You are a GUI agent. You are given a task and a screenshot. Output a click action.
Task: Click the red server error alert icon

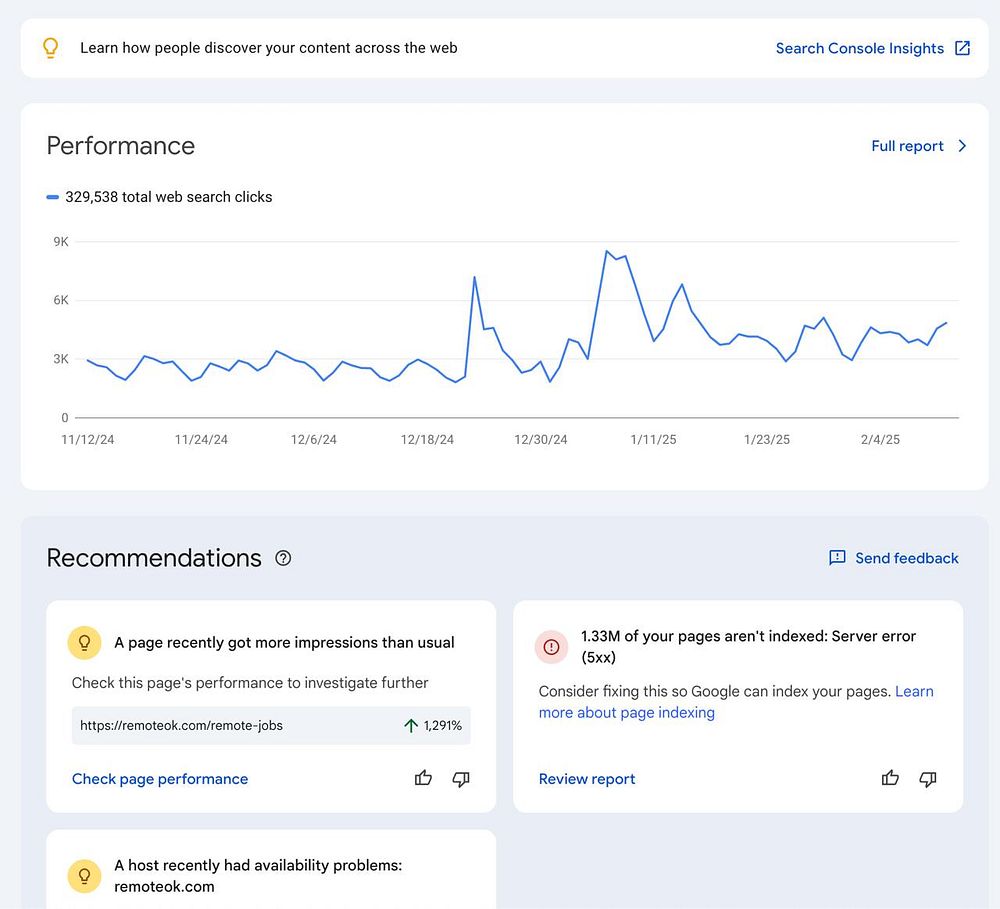click(550, 647)
